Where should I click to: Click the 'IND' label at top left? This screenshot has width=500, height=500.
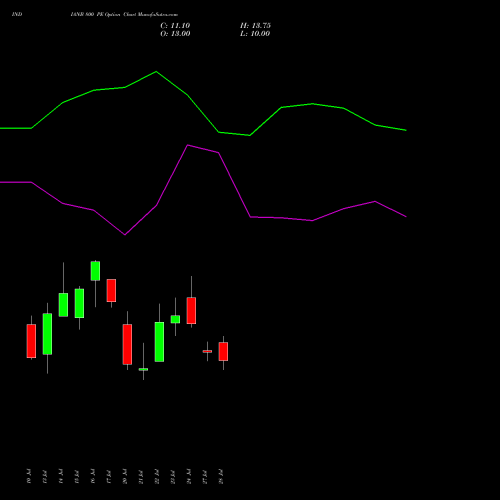17,14
